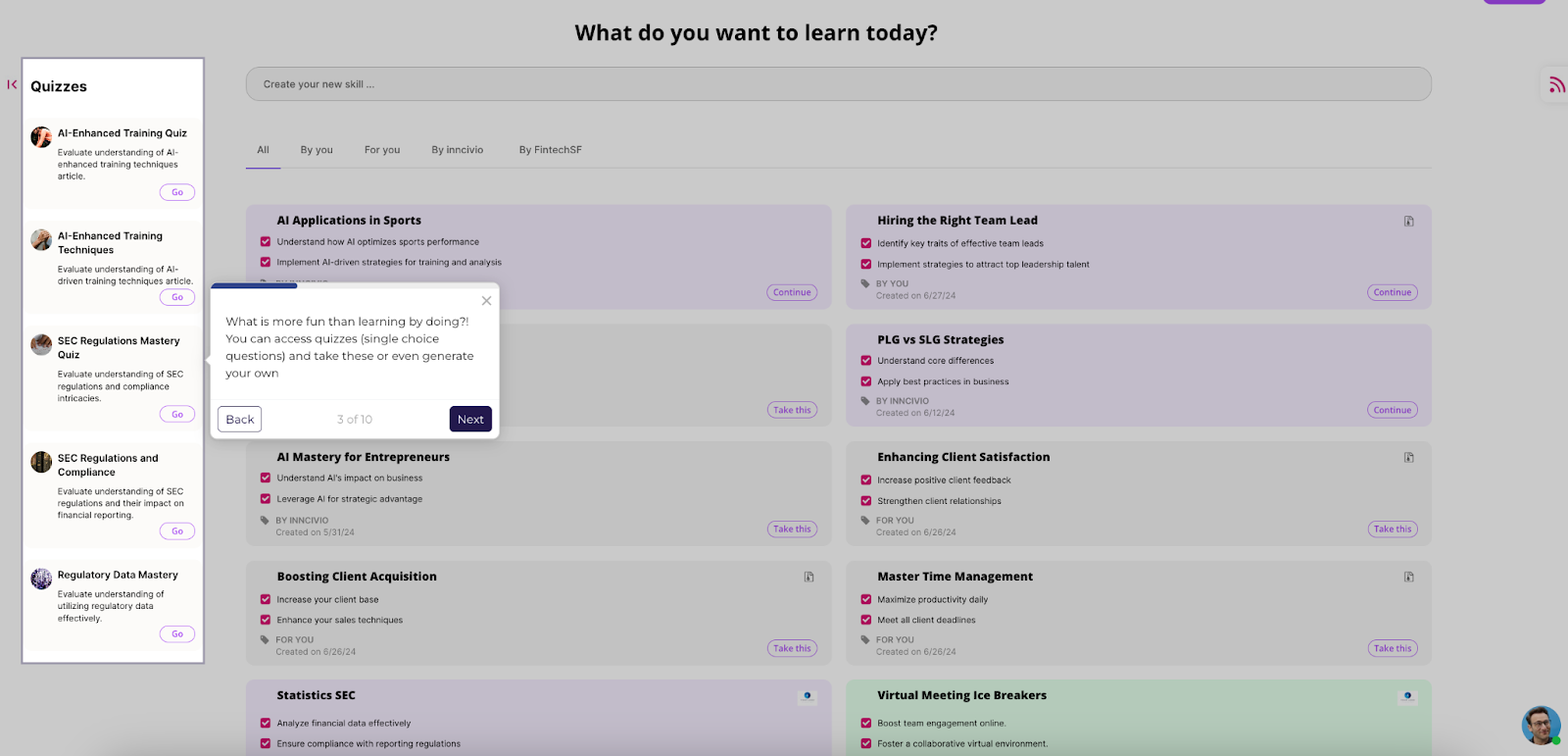Toggle 'Understand AI's impact on business' checkbox

tap(266, 478)
